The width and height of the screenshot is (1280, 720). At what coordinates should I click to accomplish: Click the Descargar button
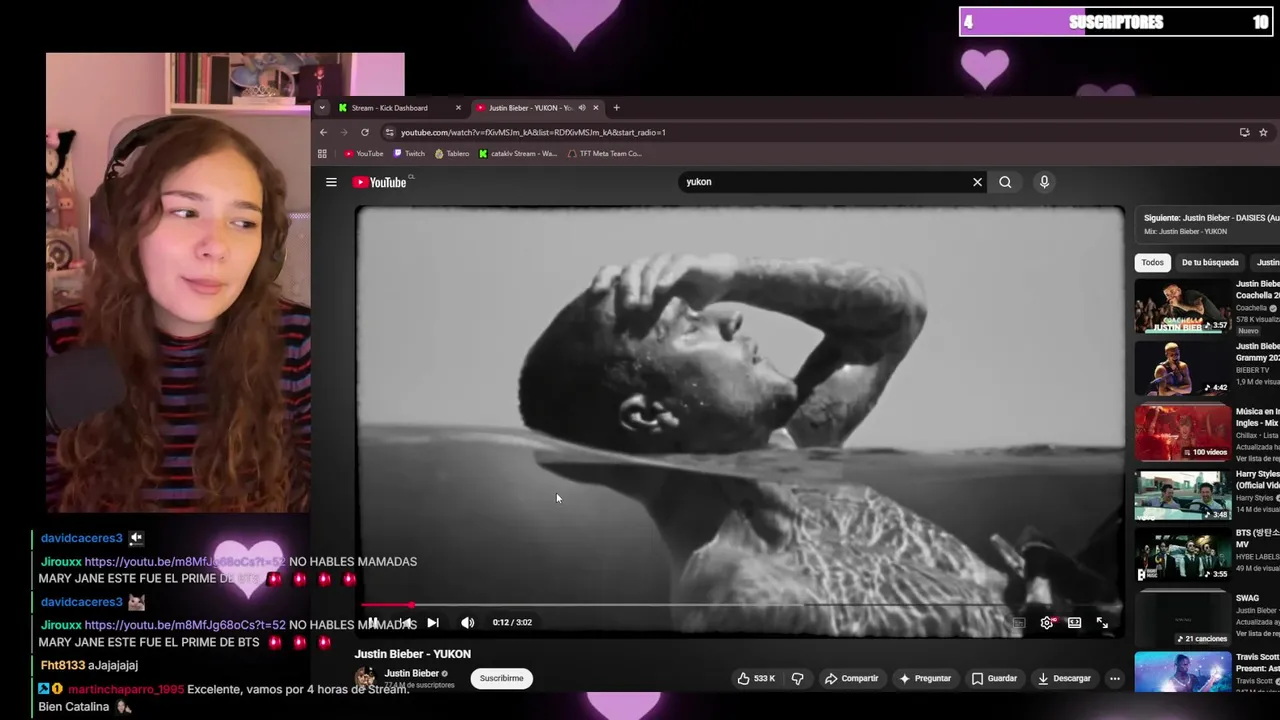(1064, 678)
